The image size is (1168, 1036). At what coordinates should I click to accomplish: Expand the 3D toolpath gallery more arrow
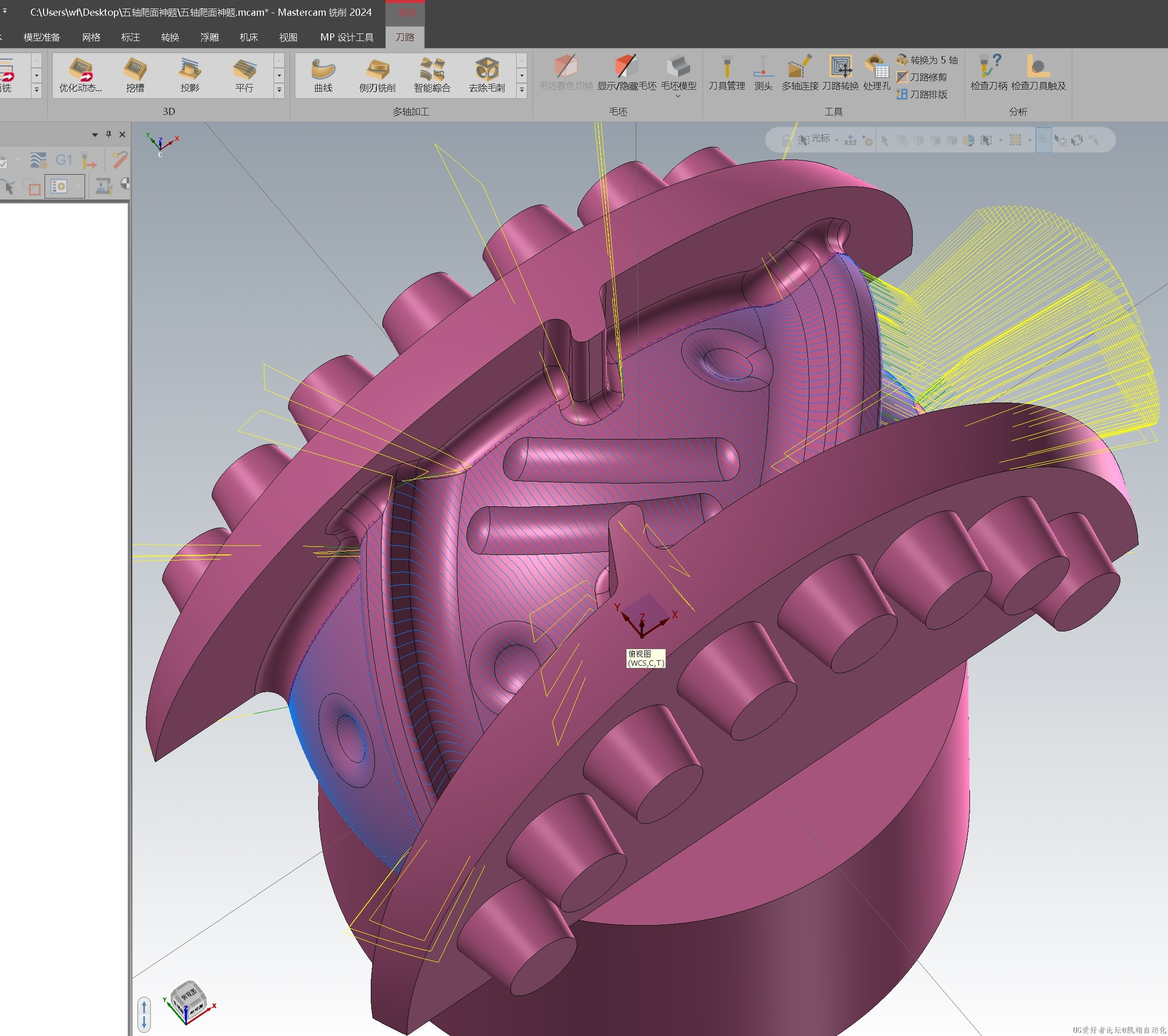coord(280,90)
